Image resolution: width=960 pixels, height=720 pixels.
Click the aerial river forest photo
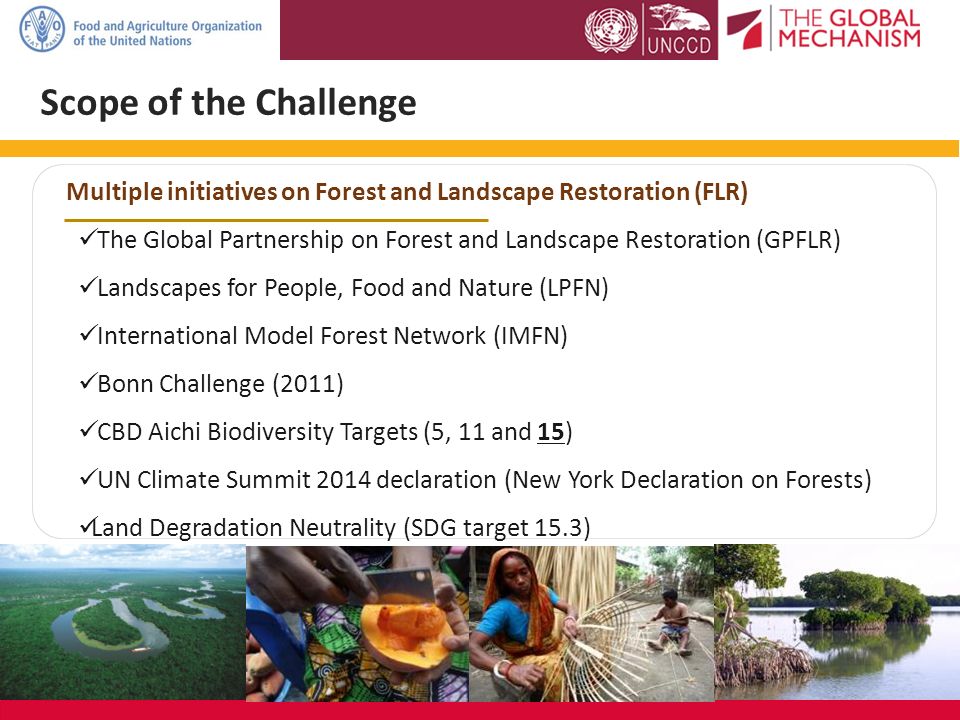122,622
